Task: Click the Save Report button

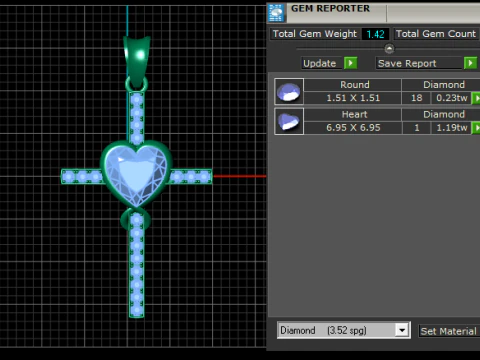Action: [x=419, y=63]
